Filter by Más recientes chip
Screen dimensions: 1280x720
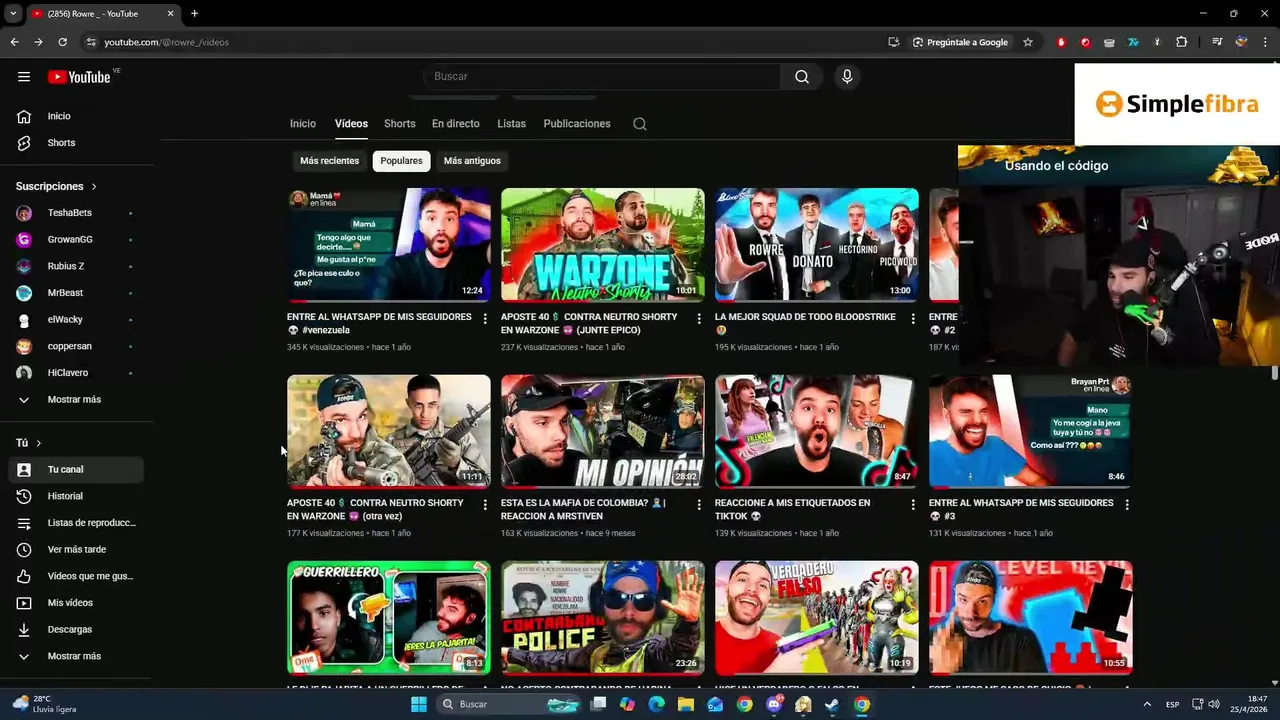pos(329,161)
